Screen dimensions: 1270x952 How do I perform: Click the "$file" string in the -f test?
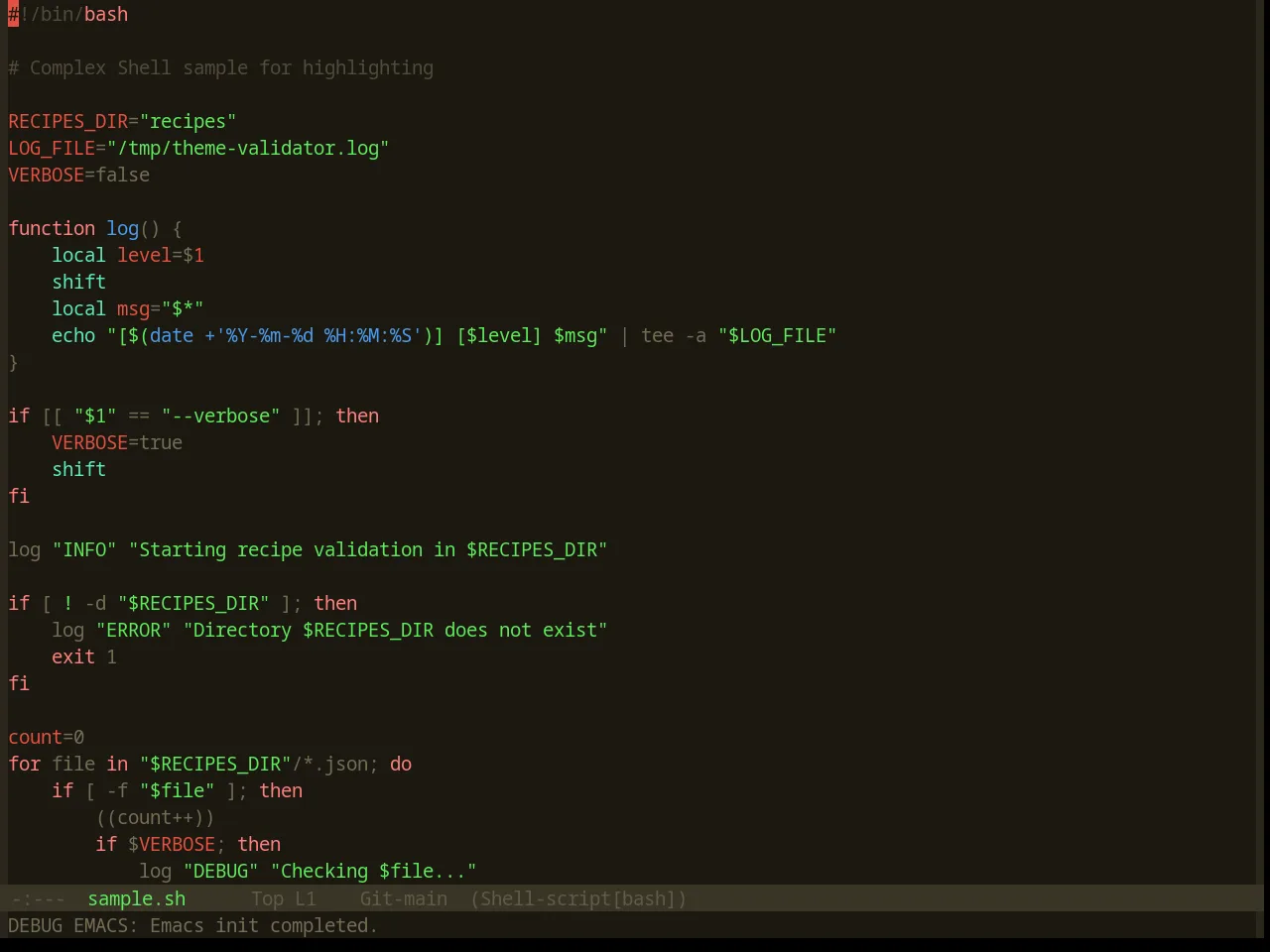pyautogui.click(x=177, y=790)
